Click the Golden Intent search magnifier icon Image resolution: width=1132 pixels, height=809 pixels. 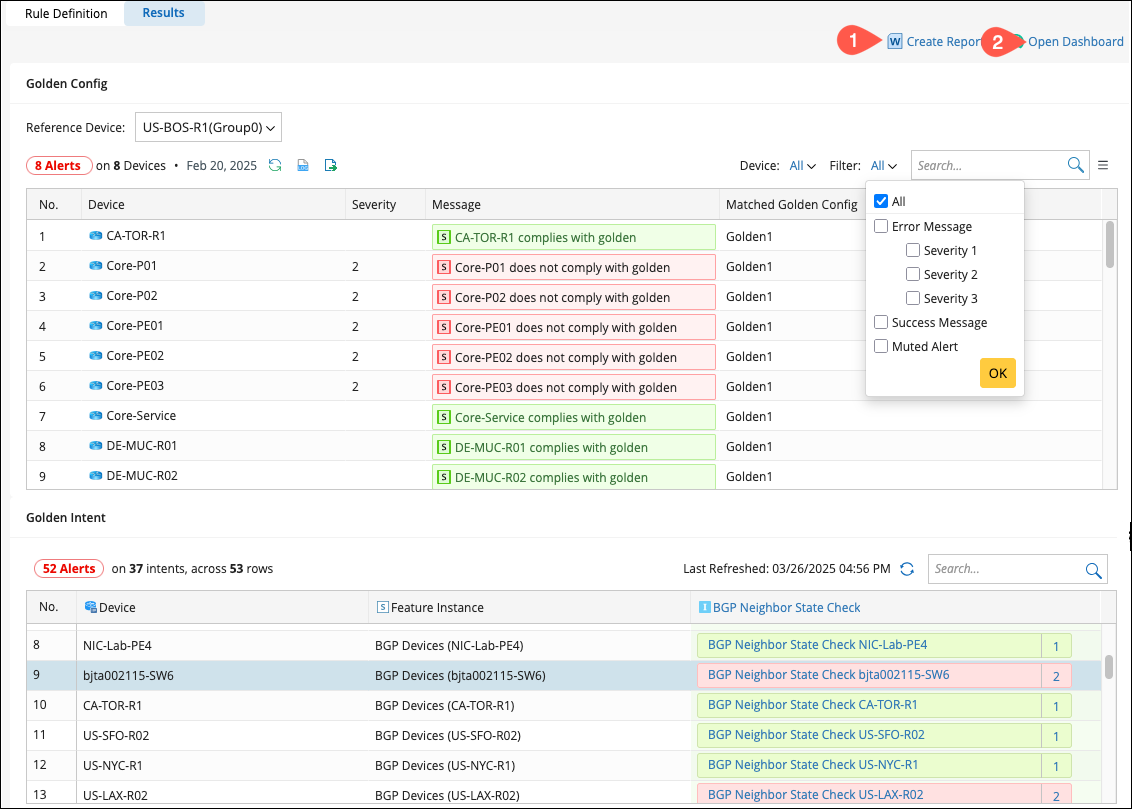[x=1093, y=569]
